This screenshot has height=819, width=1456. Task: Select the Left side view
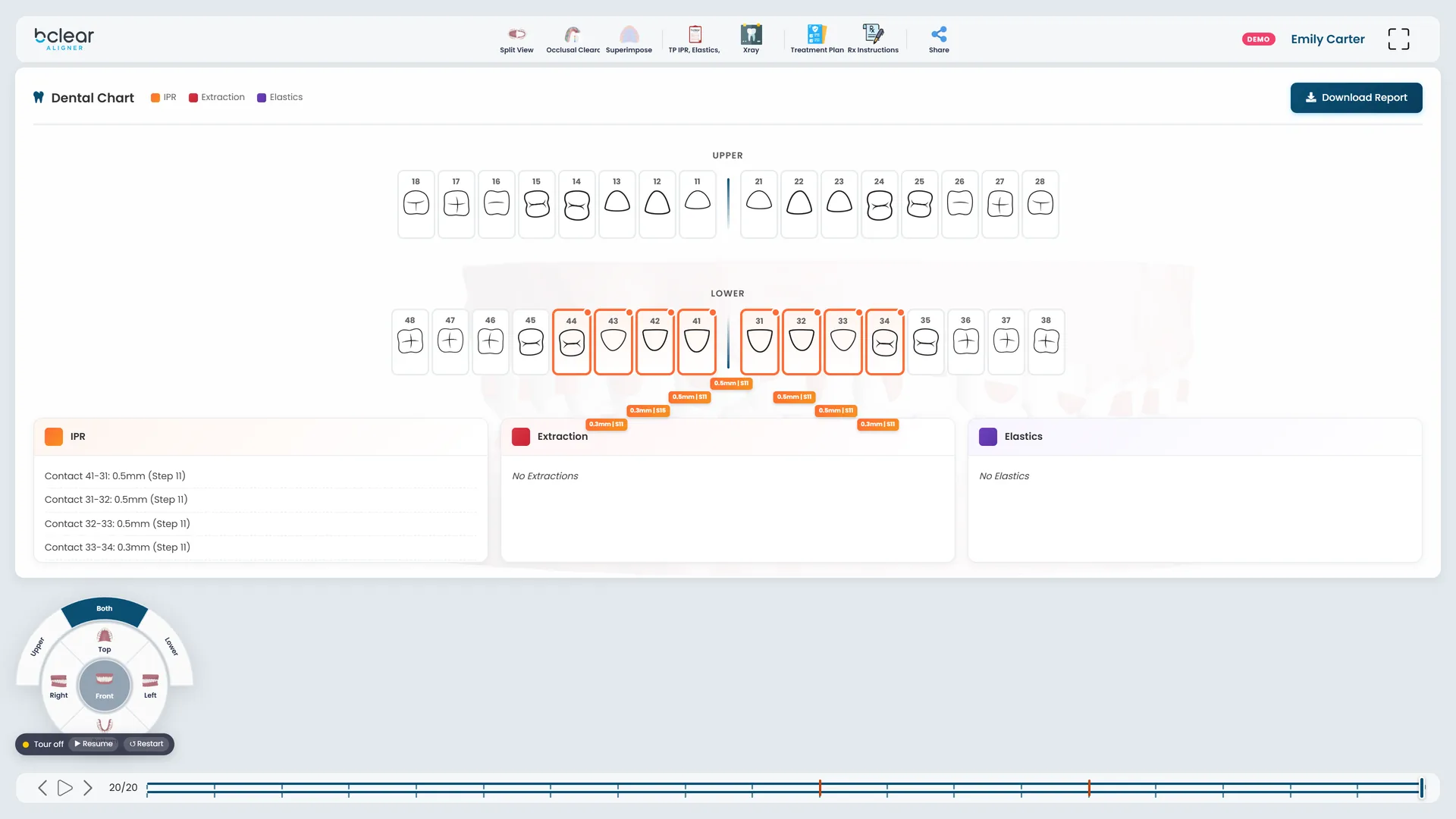(150, 686)
